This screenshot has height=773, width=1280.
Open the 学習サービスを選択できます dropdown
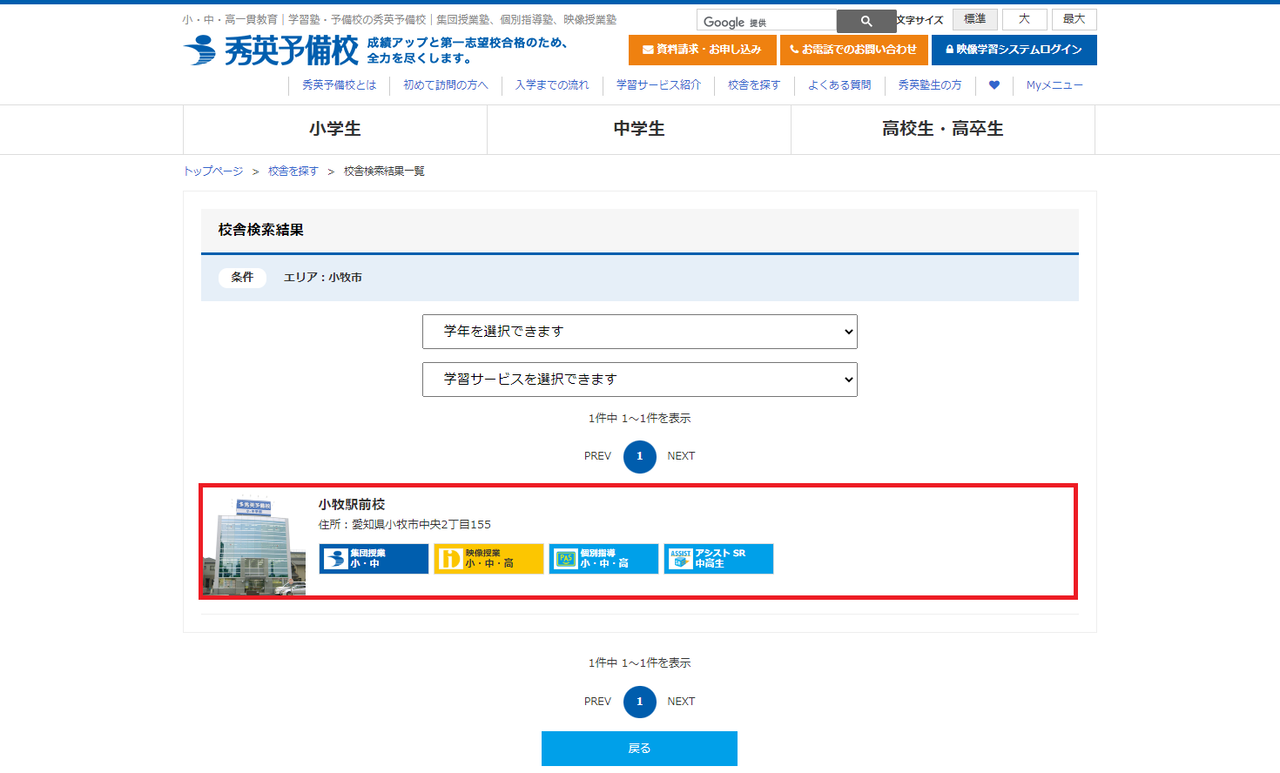coord(640,380)
